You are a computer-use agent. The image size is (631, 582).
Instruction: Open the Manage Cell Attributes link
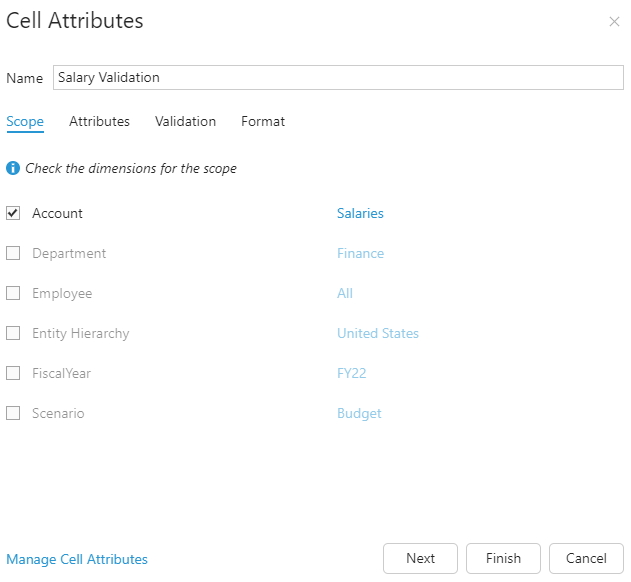tap(77, 559)
